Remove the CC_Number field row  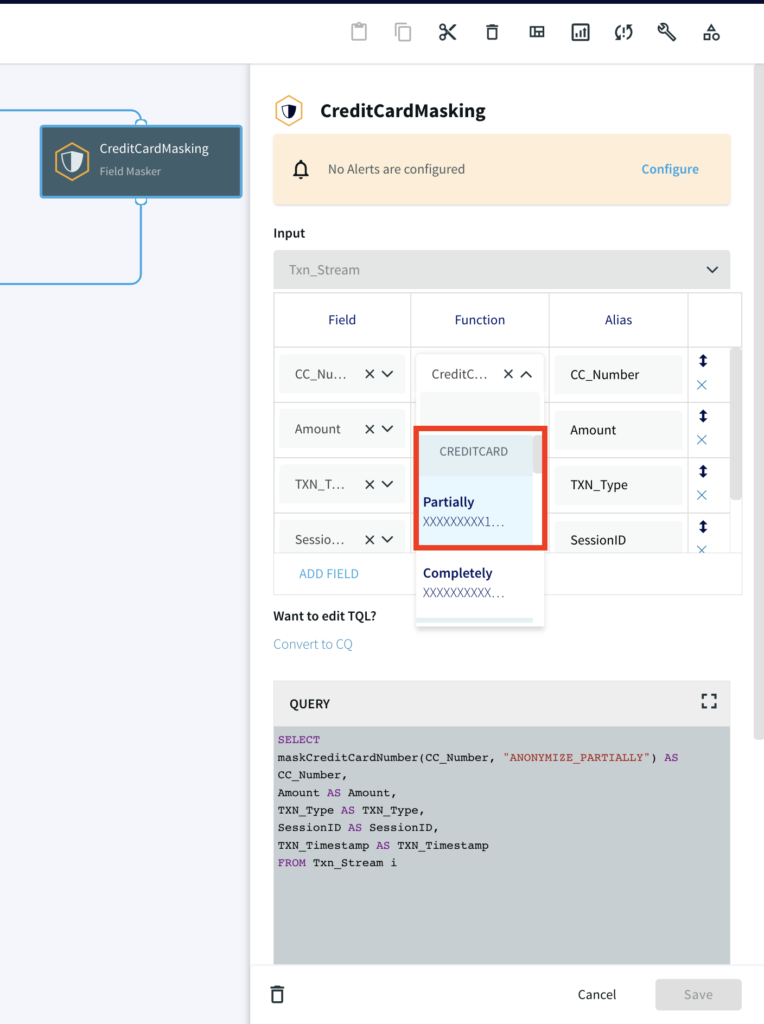tap(701, 386)
